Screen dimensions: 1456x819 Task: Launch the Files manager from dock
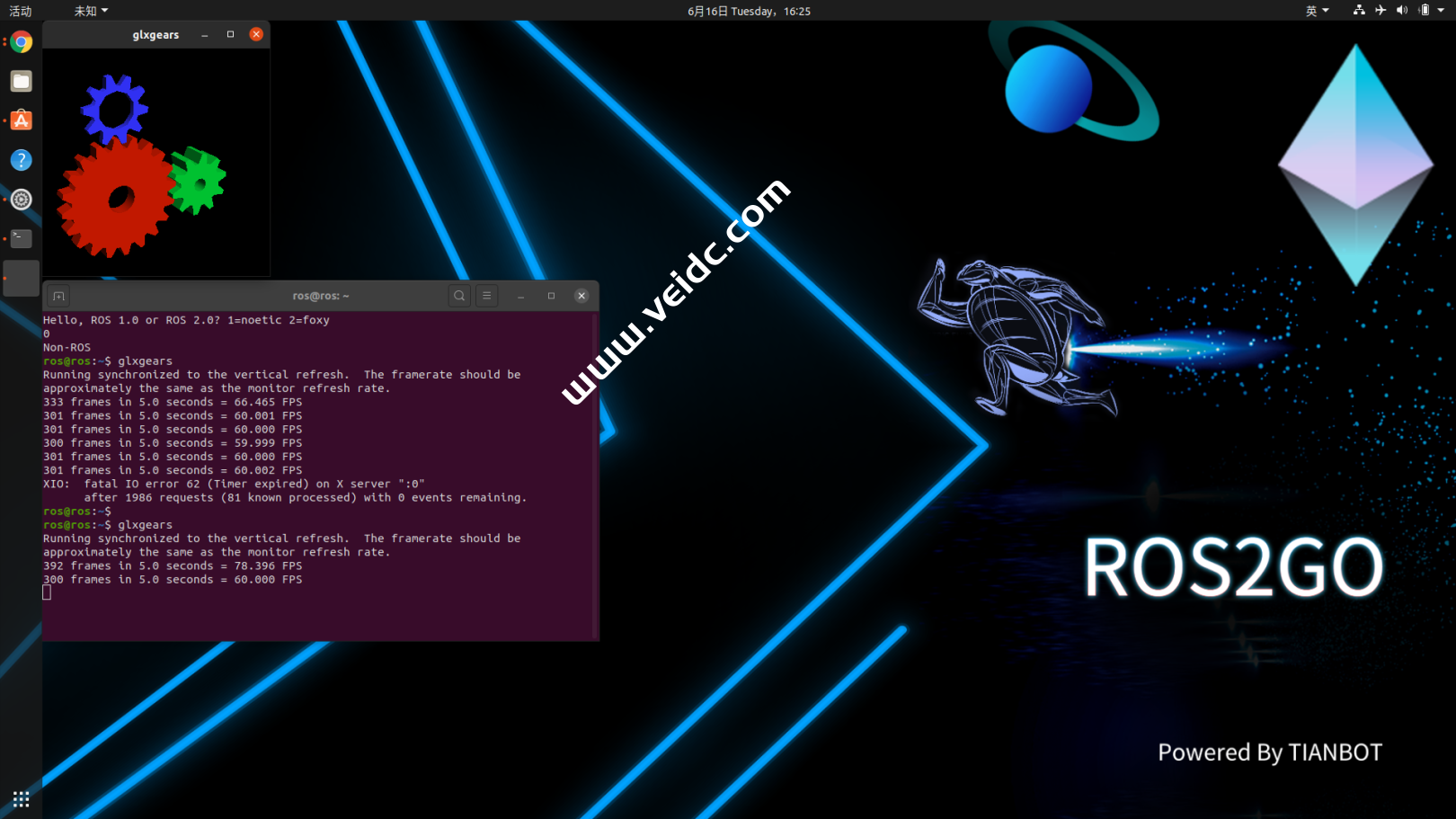22,82
